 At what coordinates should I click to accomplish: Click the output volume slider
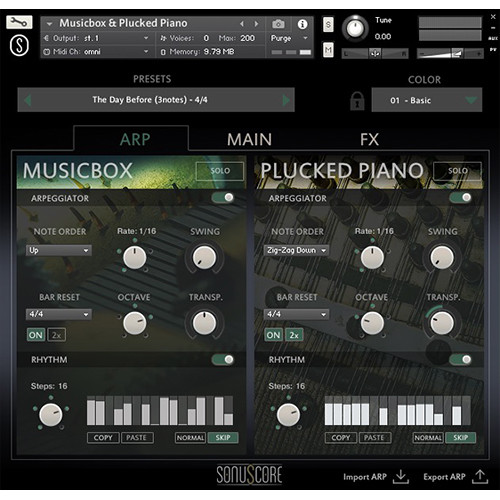point(450,53)
